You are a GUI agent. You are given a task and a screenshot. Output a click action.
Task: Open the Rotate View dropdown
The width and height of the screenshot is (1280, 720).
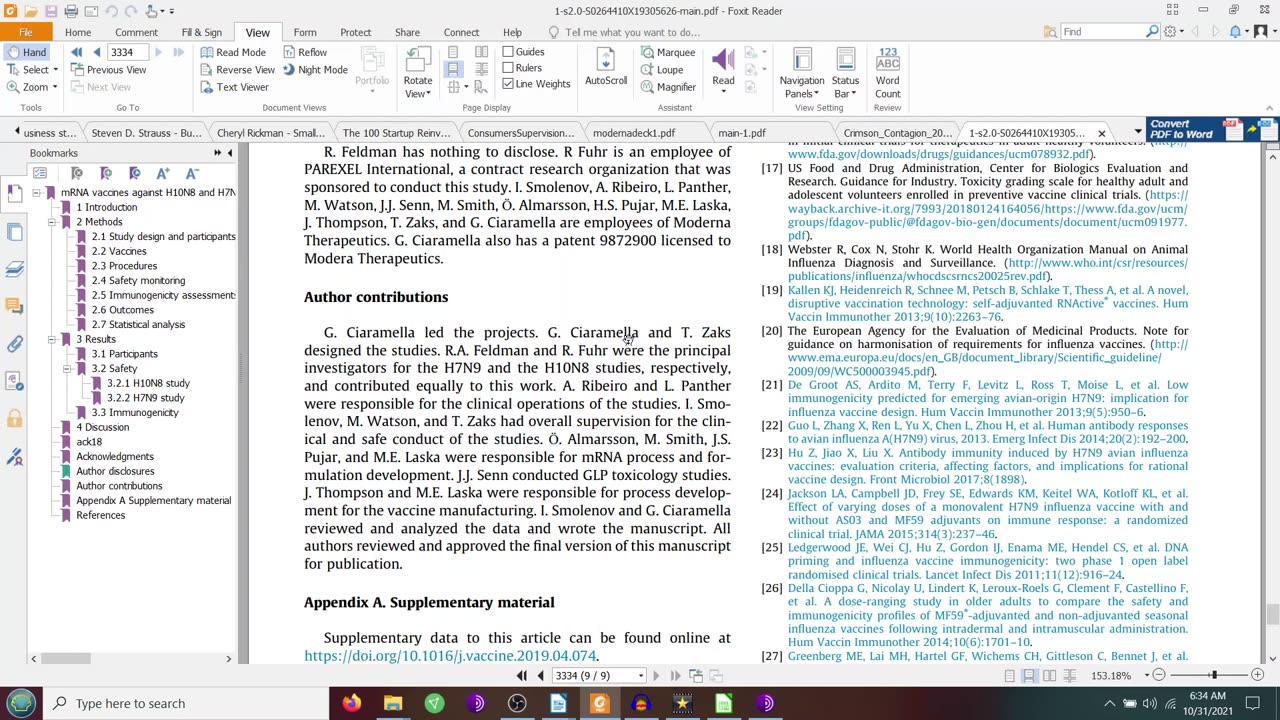pos(418,72)
